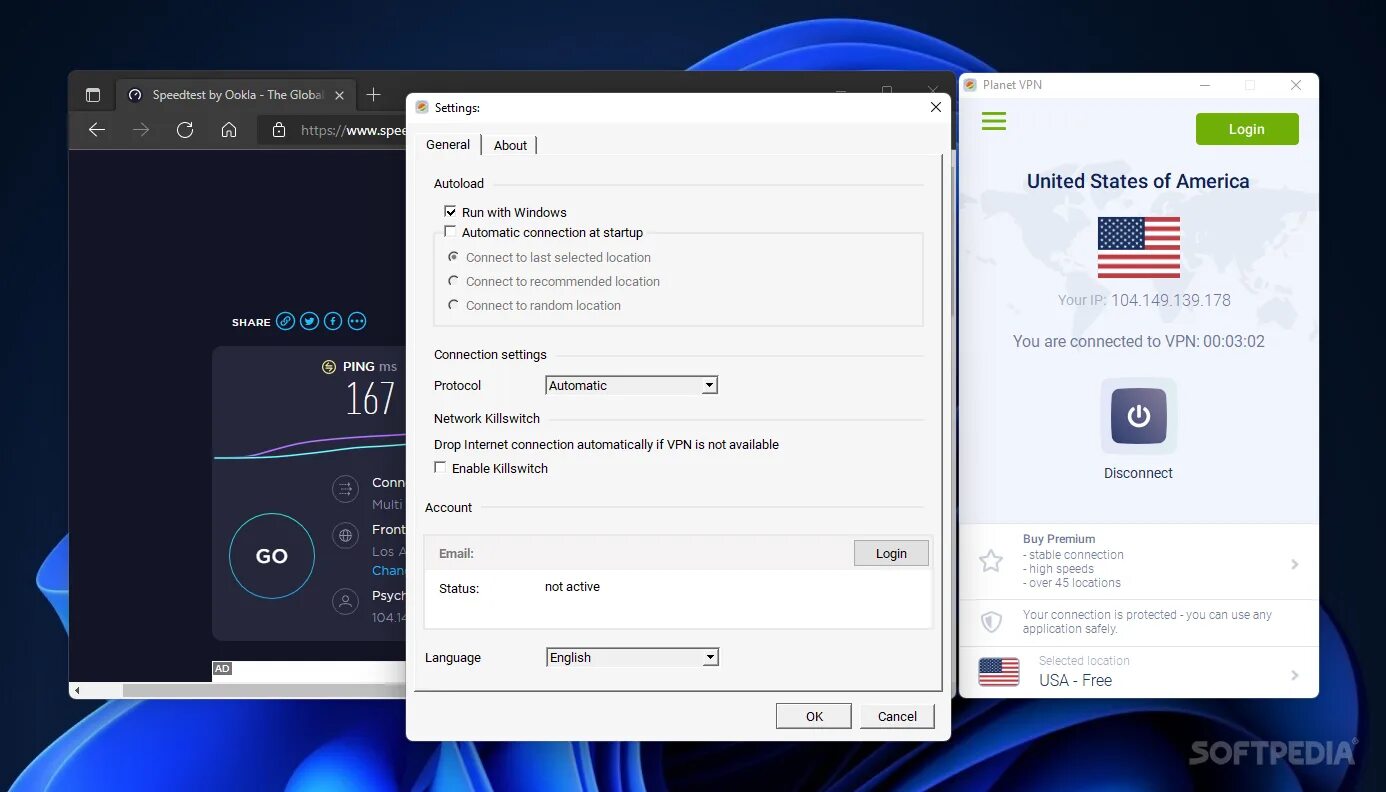This screenshot has height=792, width=1386.
Task: Select the Speedtest by Ookla browser tab
Action: pyautogui.click(x=236, y=95)
